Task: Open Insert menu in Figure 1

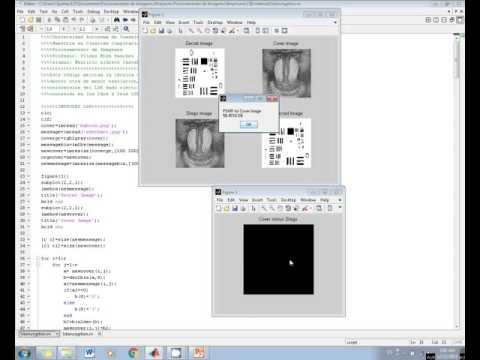Action: click(x=184, y=22)
